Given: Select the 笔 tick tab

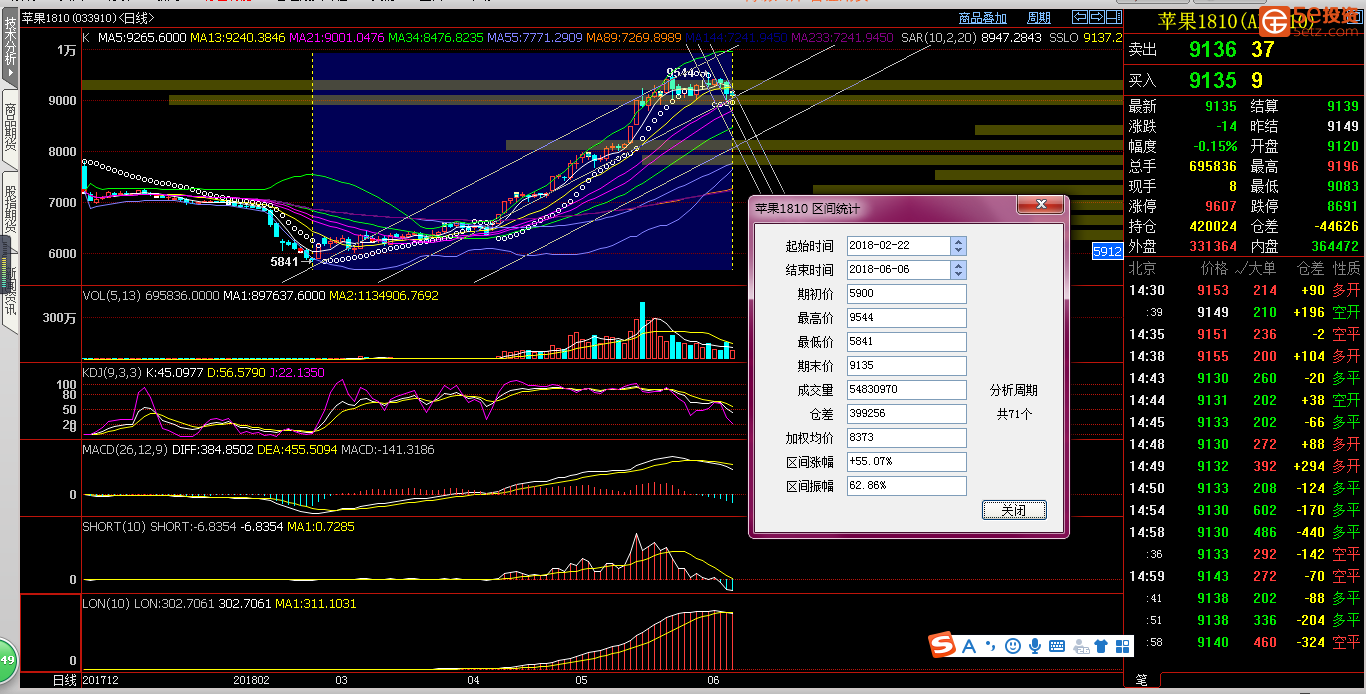Looking at the screenshot, I should click(1142, 680).
